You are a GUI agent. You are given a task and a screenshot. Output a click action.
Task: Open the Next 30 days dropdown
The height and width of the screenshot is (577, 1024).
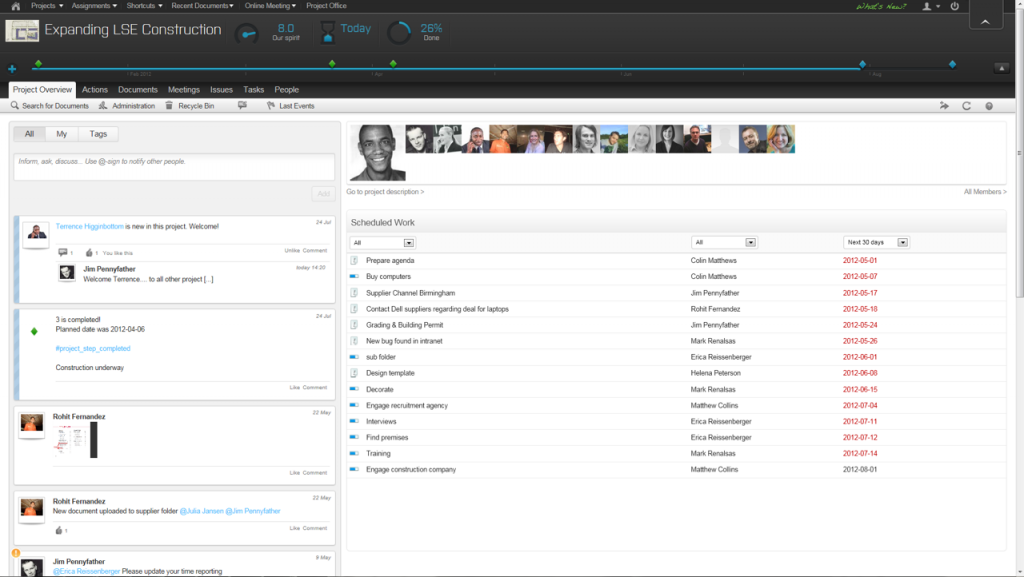[x=903, y=242]
